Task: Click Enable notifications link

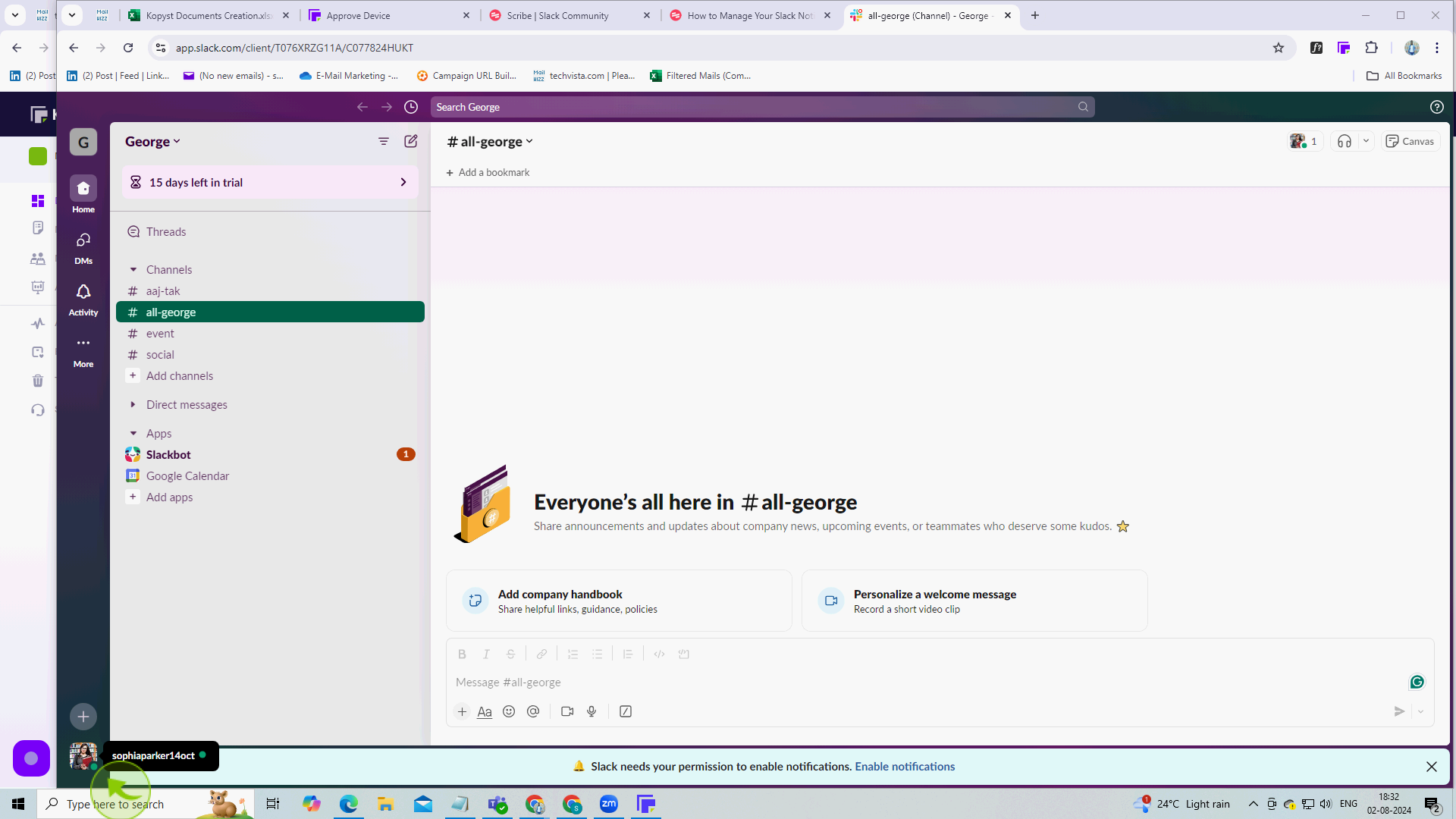Action: [905, 766]
